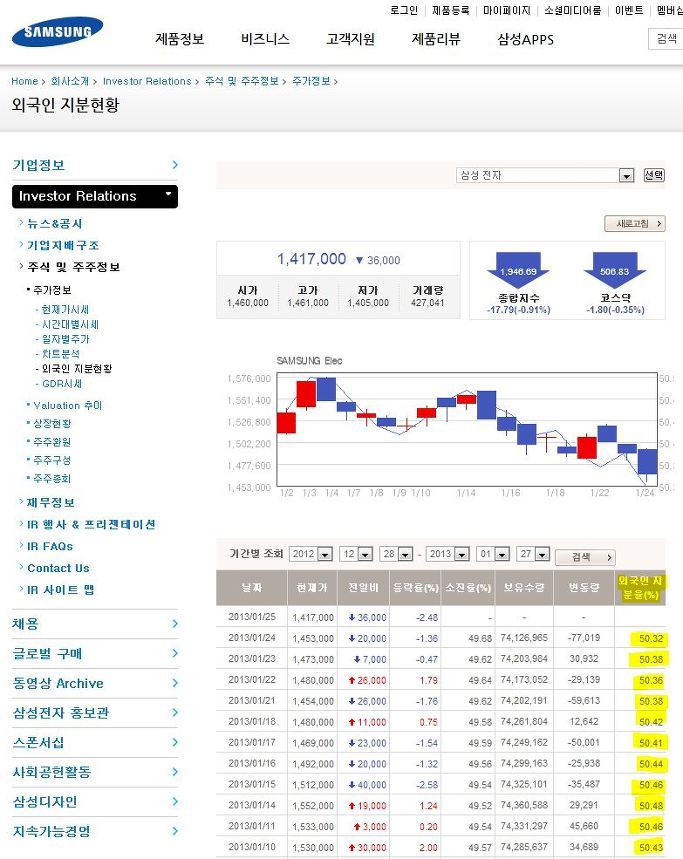Open IR FAQs sidebar item
The image size is (683, 859).
pyautogui.click(x=50, y=546)
